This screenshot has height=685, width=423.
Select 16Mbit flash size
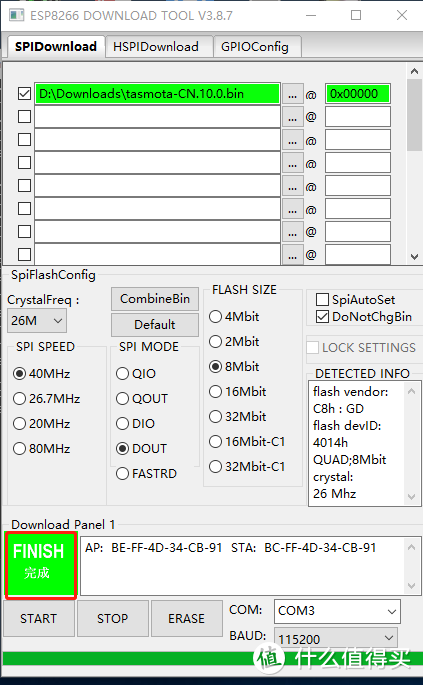238,391
